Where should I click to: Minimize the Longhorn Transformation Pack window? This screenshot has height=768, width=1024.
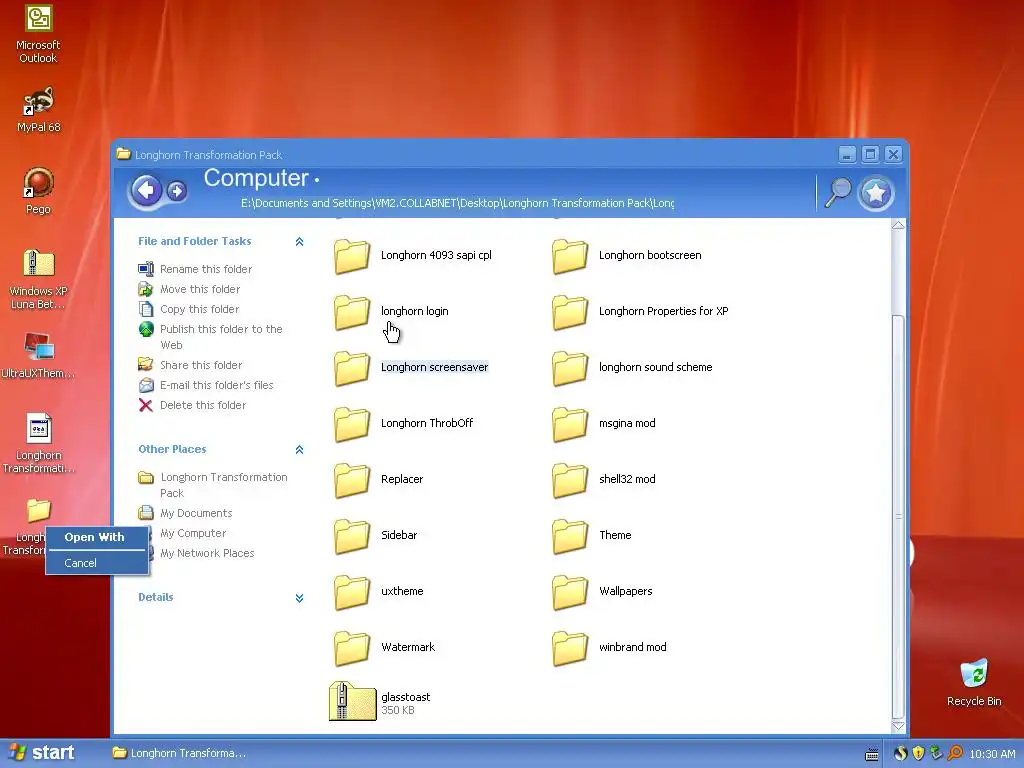coord(847,155)
